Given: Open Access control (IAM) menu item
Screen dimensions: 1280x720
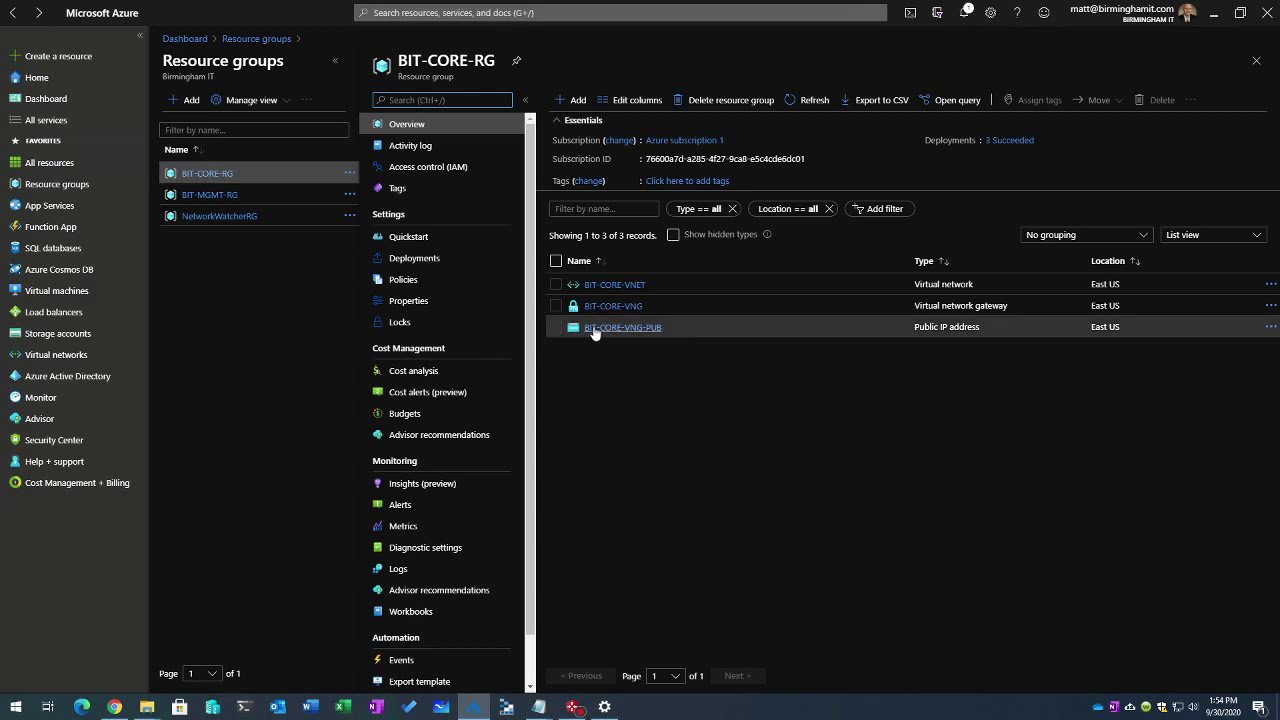Looking at the screenshot, I should [x=428, y=167].
